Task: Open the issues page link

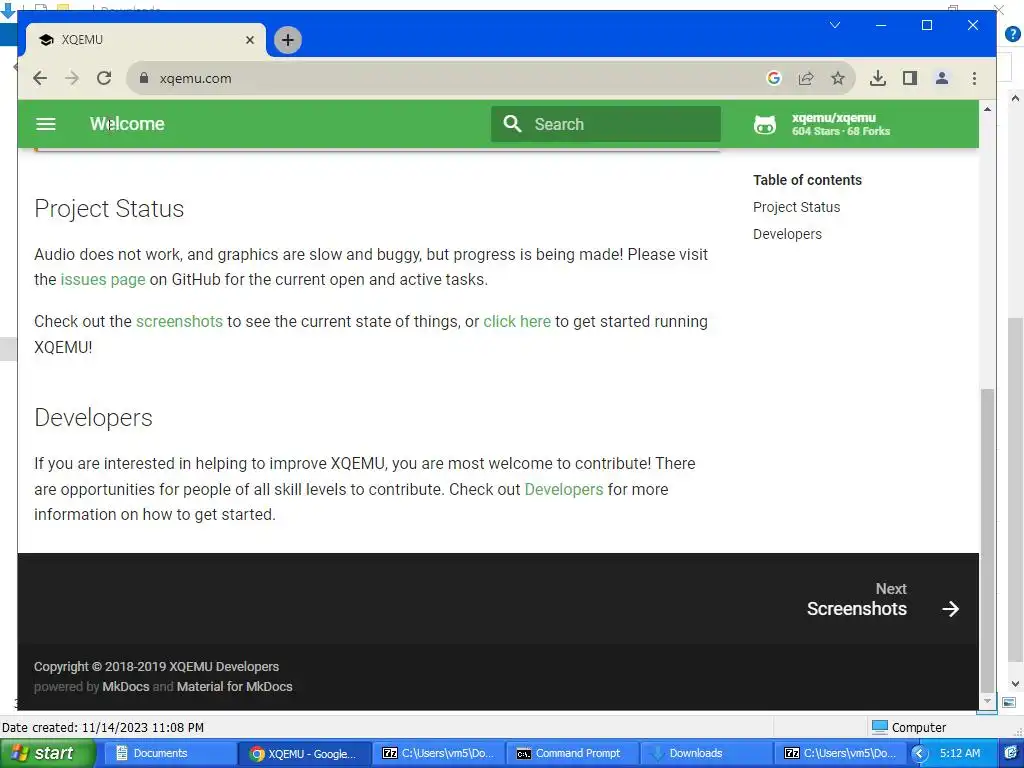Action: [103, 280]
